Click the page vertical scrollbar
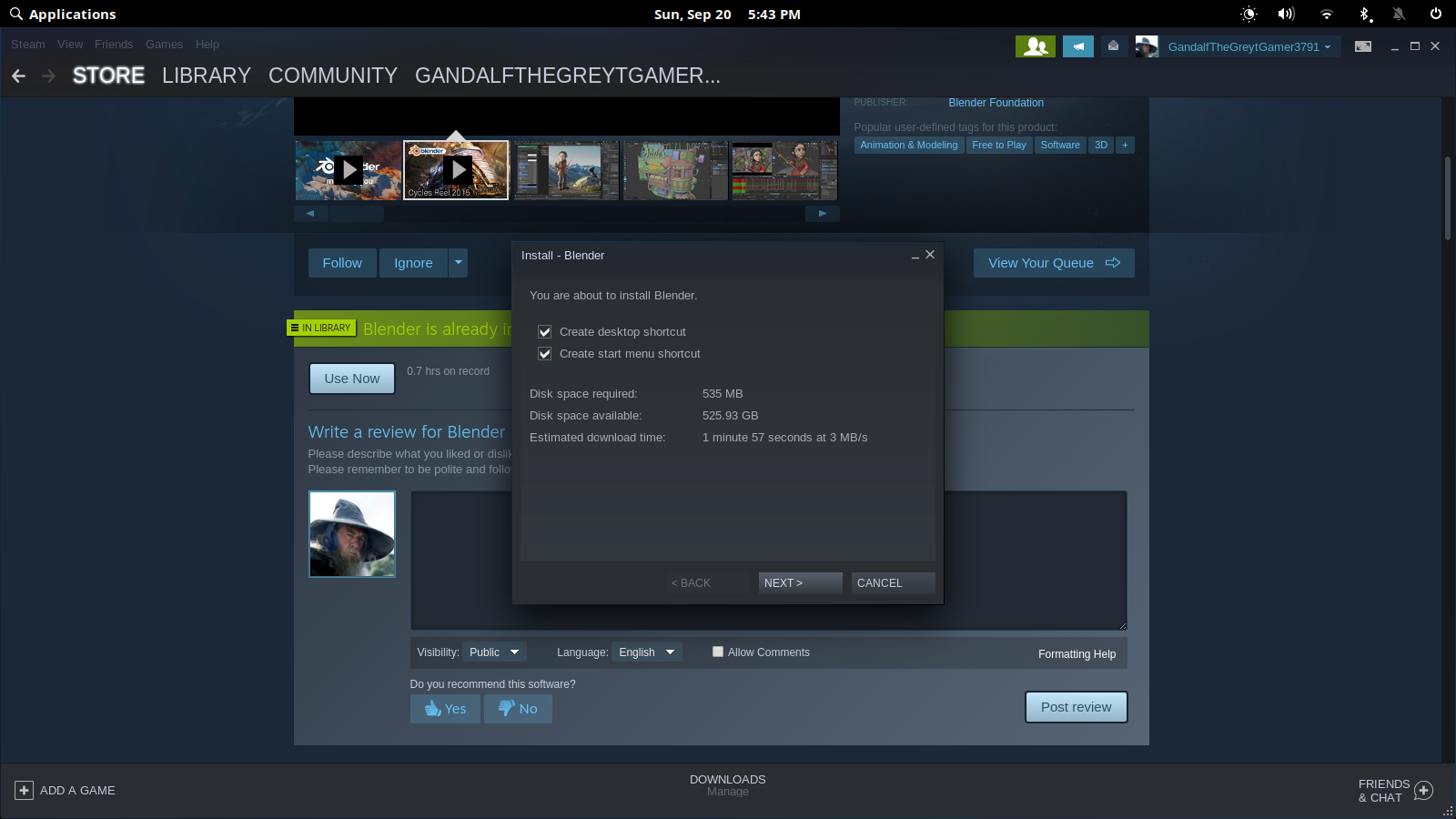This screenshot has height=819, width=1456. [x=1447, y=198]
